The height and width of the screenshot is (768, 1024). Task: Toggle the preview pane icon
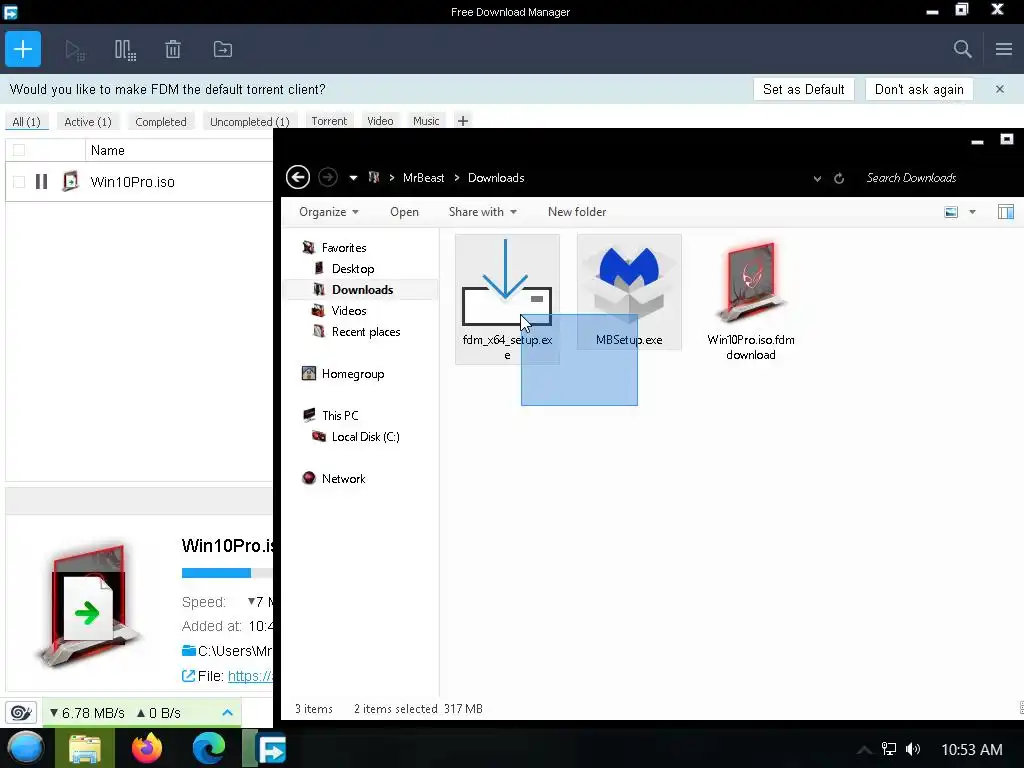pos(1006,212)
